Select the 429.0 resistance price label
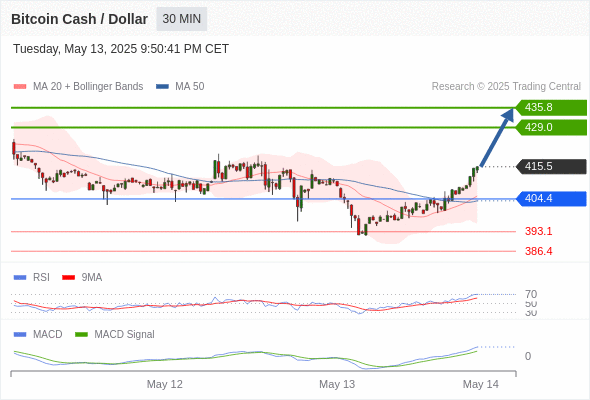 pos(551,128)
